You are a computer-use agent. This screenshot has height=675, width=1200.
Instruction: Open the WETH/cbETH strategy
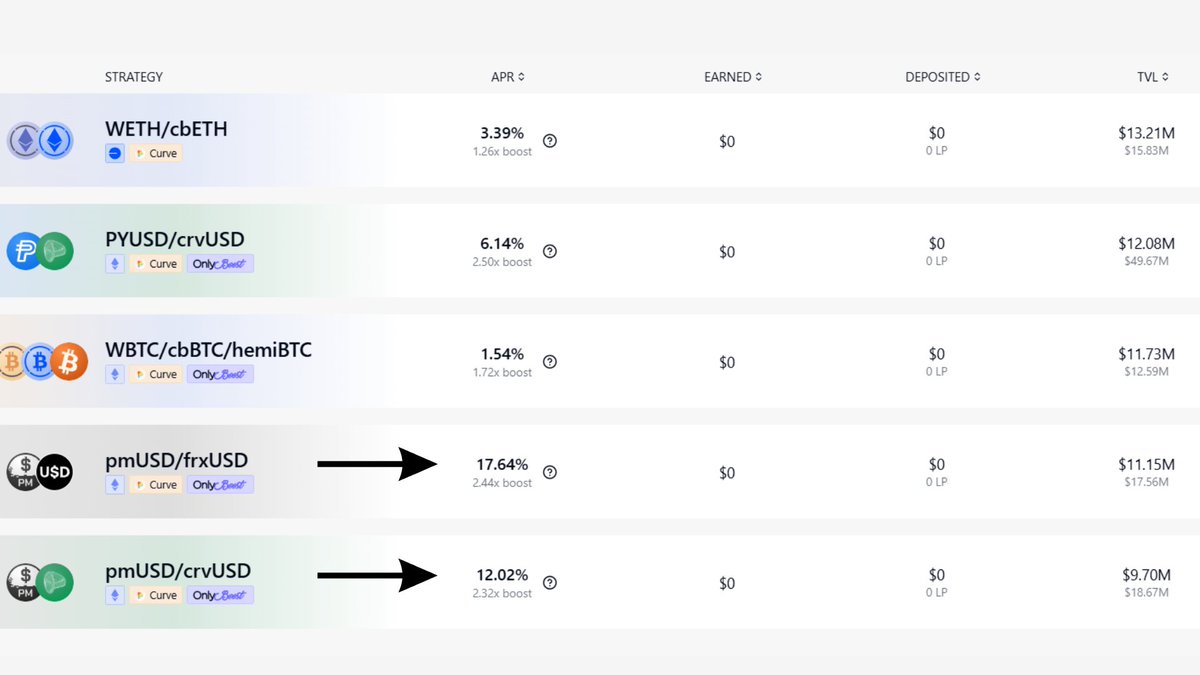tap(166, 129)
